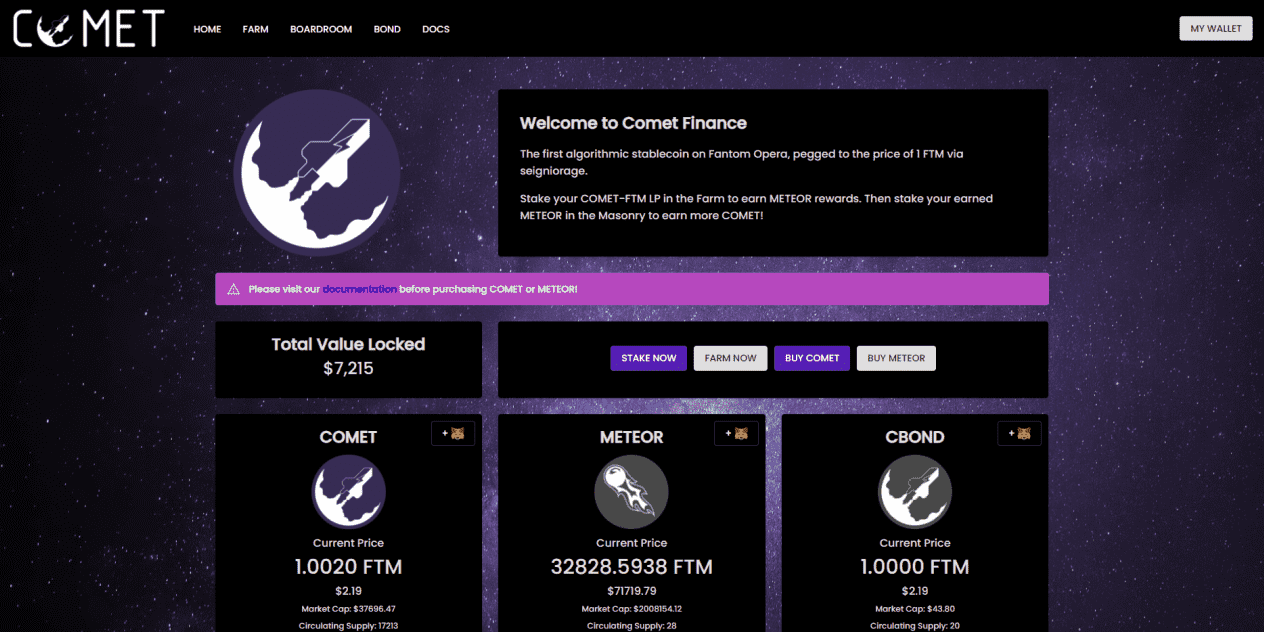Click the COMET Circulating Supply: 17213 text

coord(348,626)
